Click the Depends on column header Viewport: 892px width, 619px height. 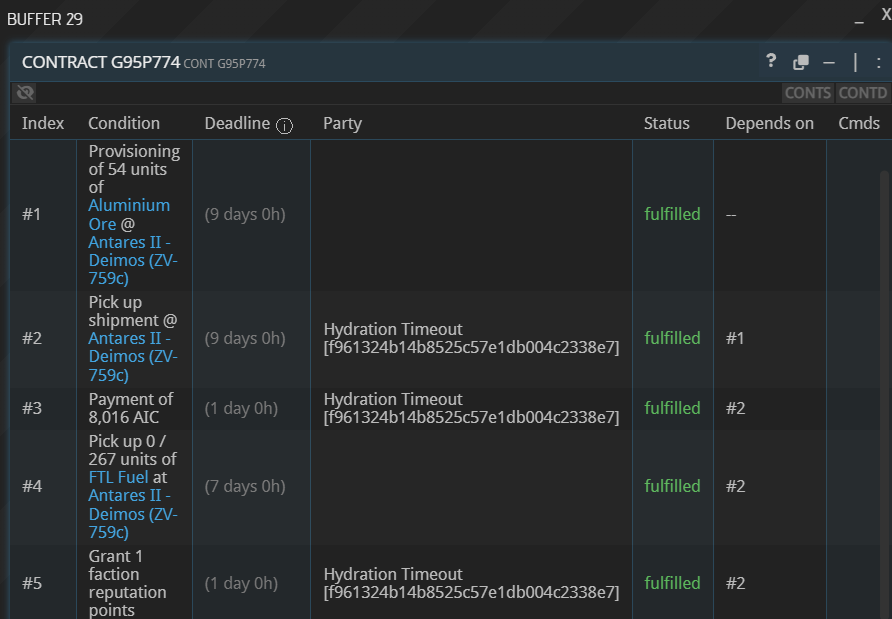769,123
